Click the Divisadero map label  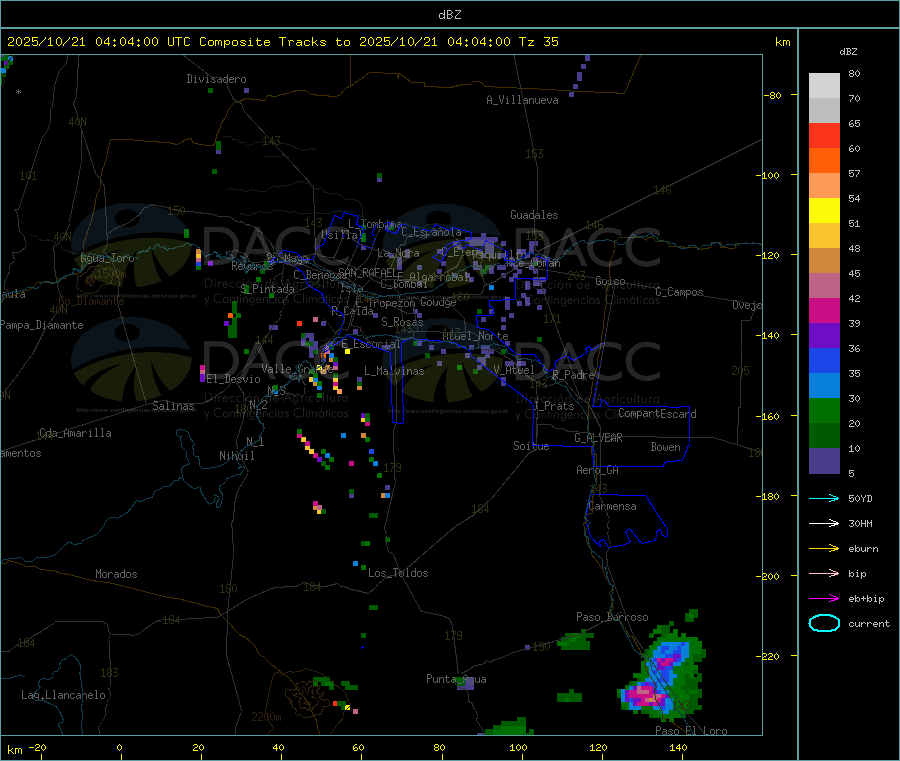coord(216,79)
